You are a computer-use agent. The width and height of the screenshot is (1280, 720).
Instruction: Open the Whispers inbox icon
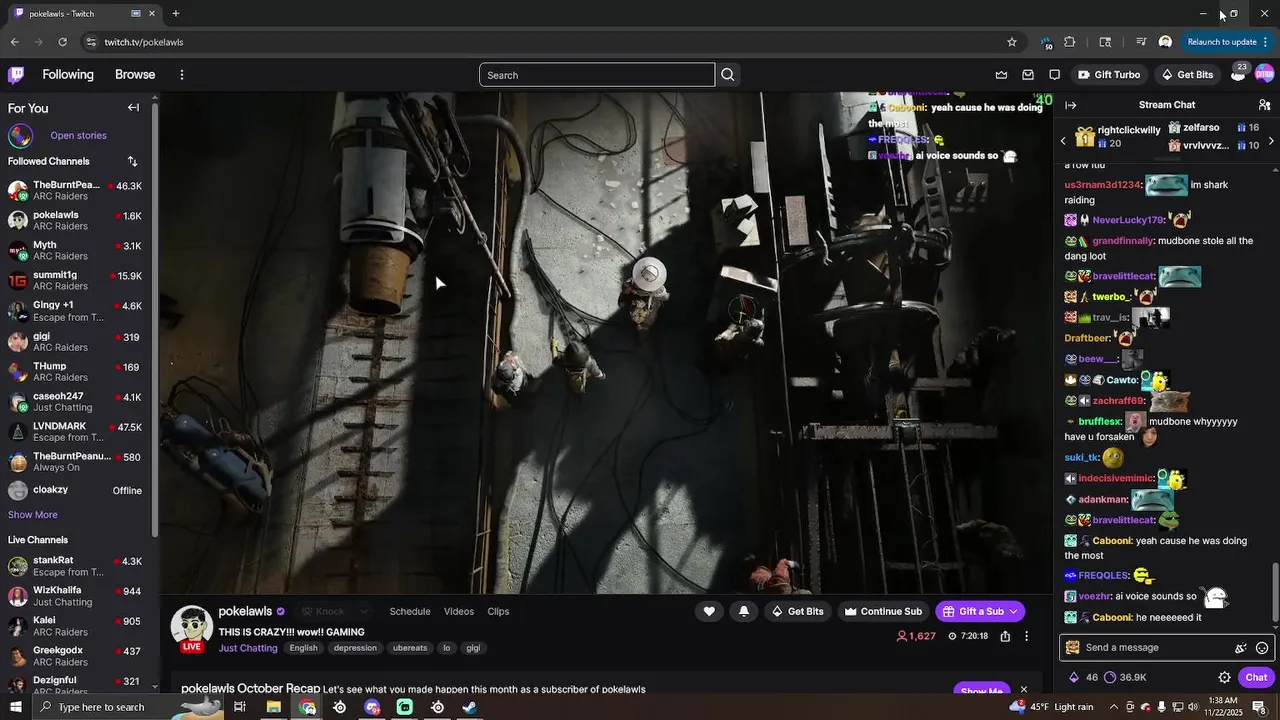point(1028,75)
